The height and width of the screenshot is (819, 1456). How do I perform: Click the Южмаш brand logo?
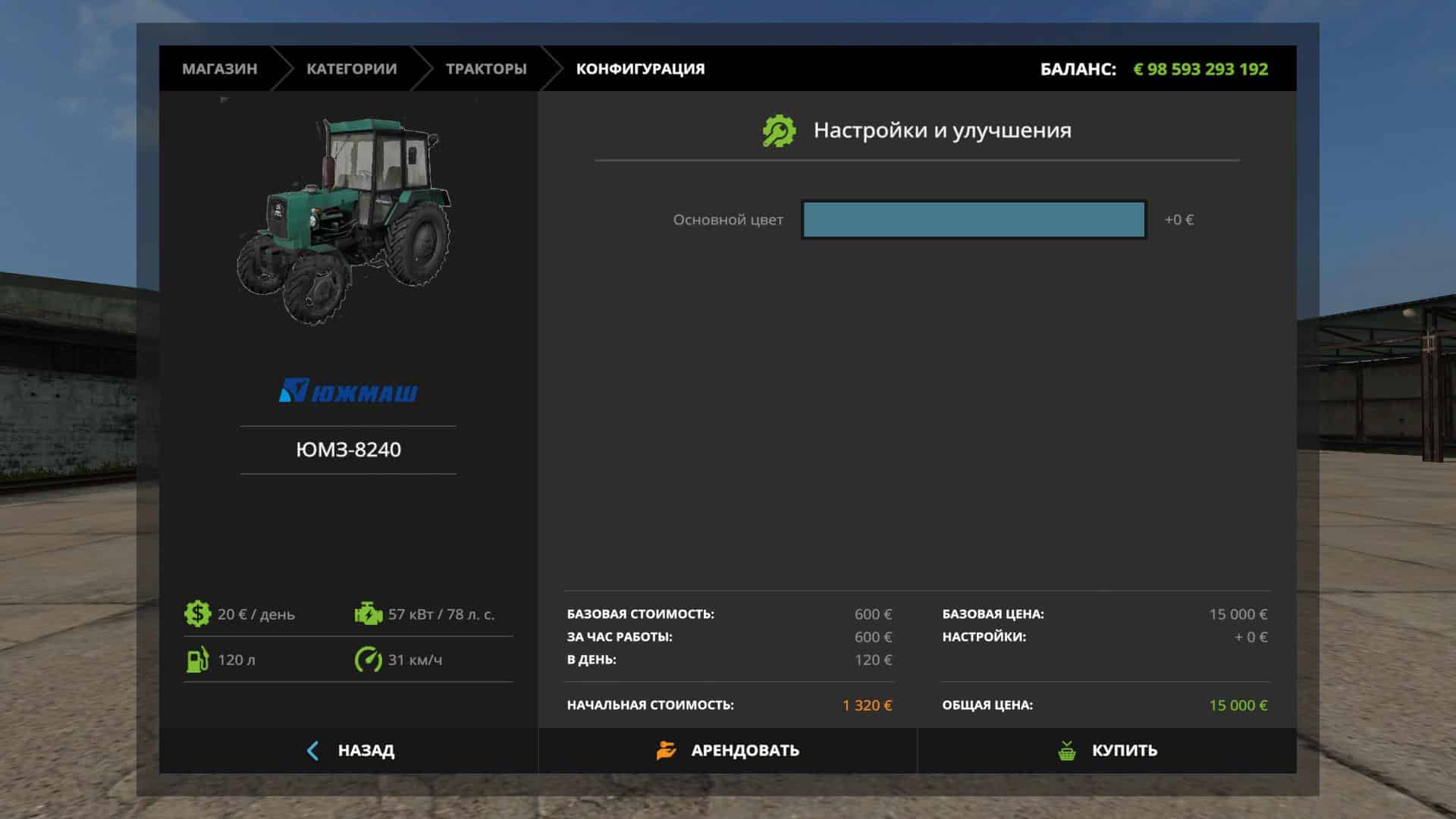pyautogui.click(x=348, y=391)
